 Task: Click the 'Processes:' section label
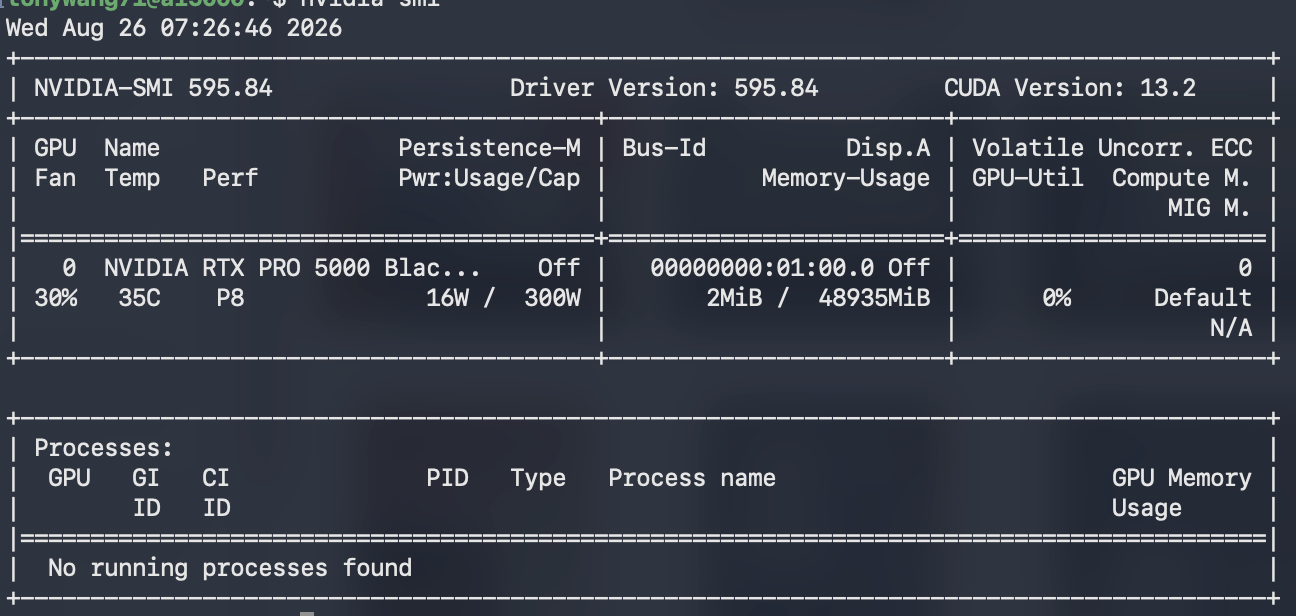104,448
